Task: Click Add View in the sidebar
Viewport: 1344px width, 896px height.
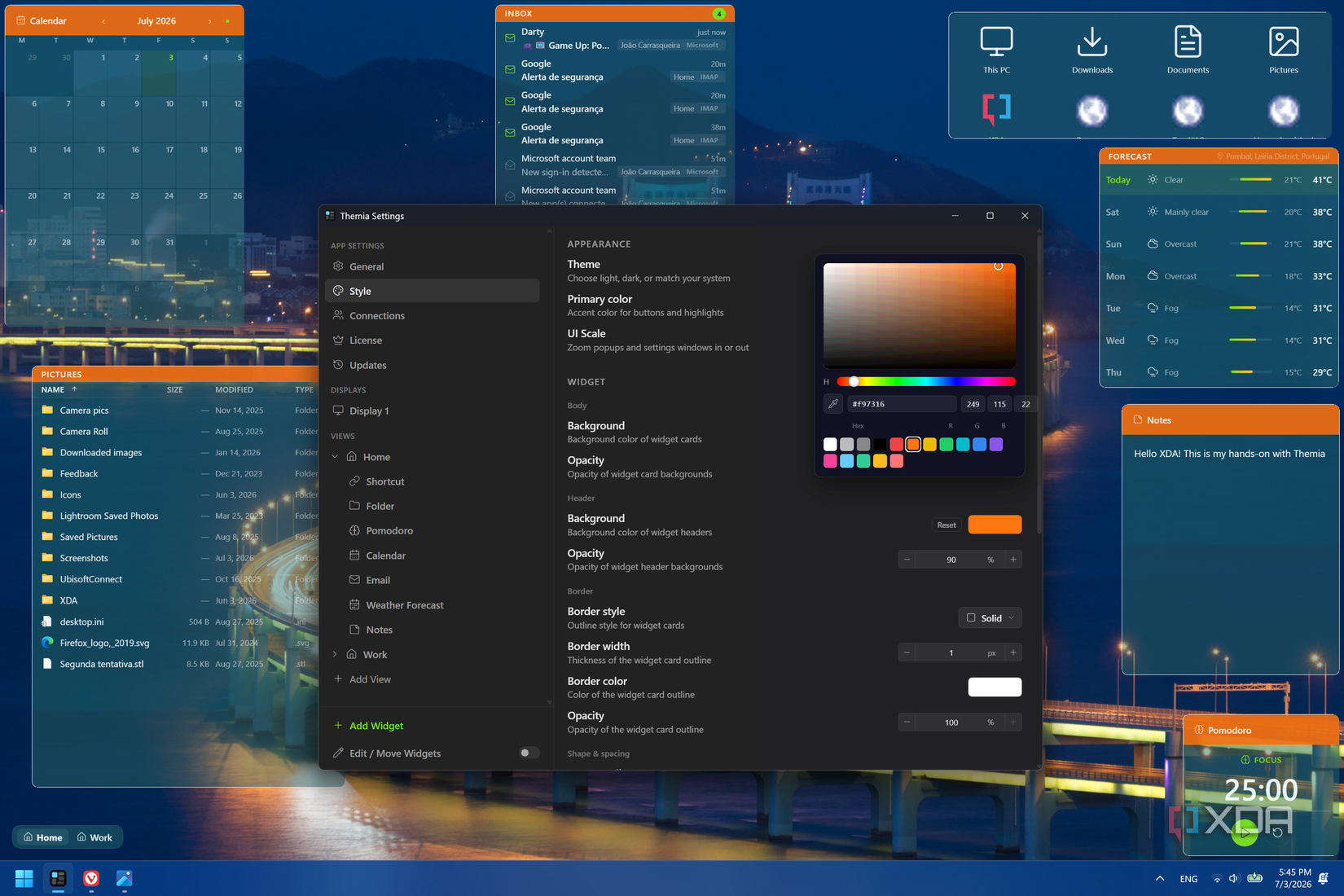Action: 362,679
